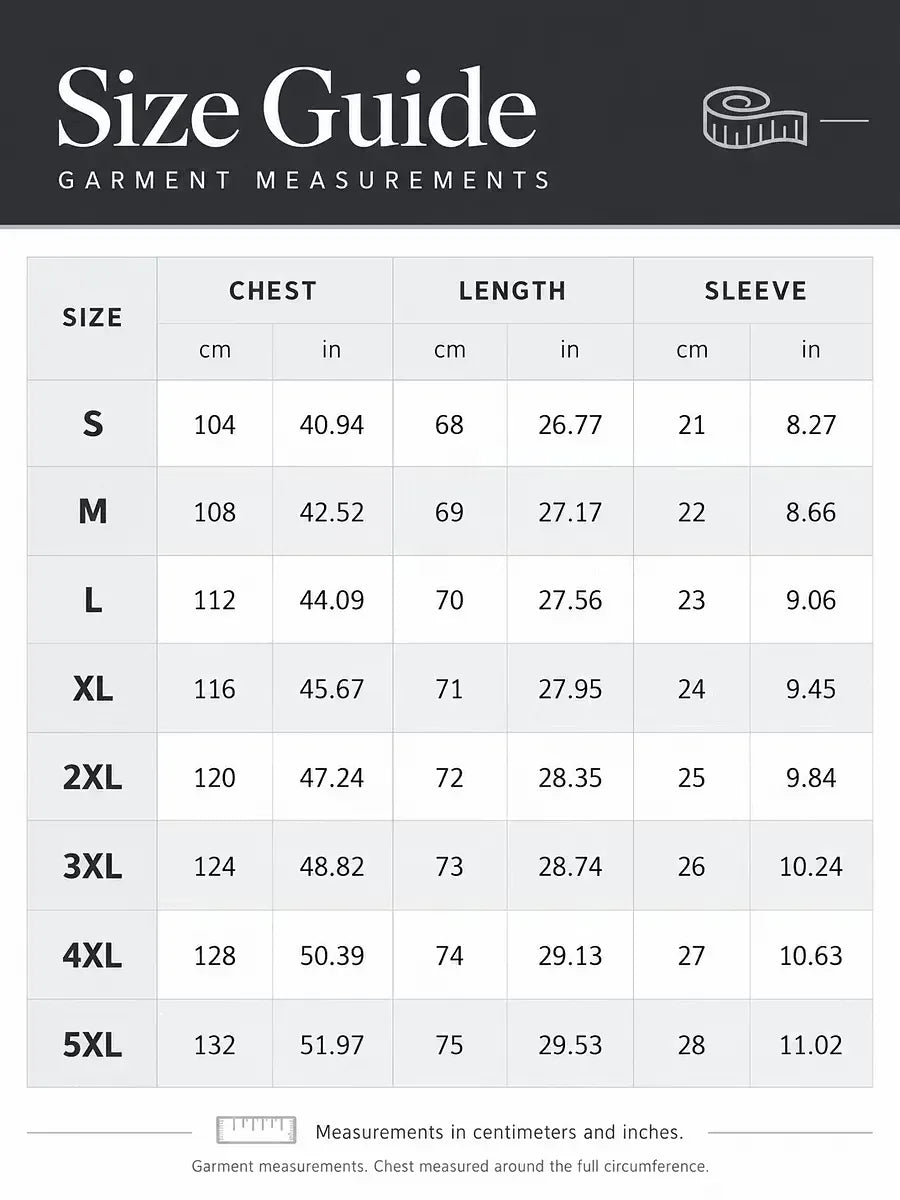Click the SLEEVE column header
900x1200 pixels.
(755, 291)
